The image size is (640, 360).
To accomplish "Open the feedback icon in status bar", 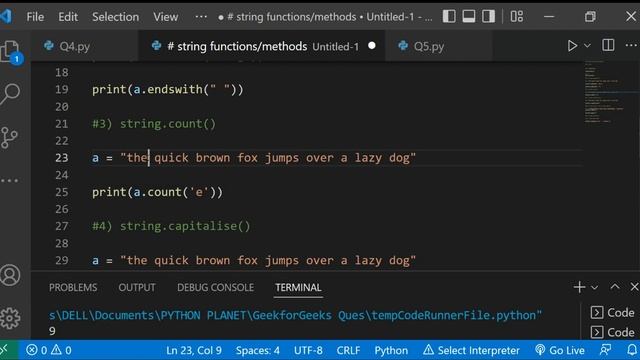I will (x=605, y=350).
